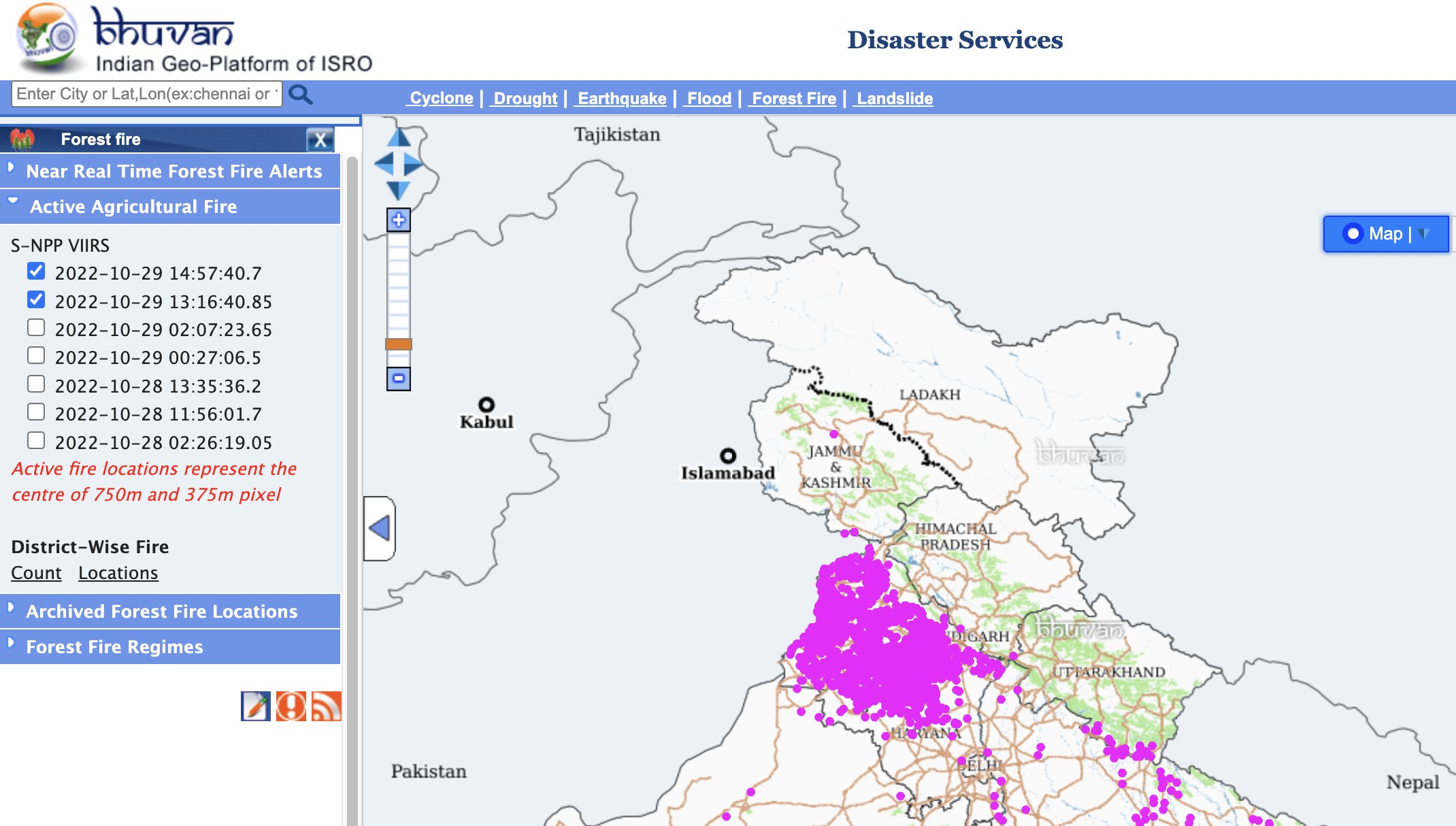
Task: Click the Islamabad city marker
Action: 728,455
